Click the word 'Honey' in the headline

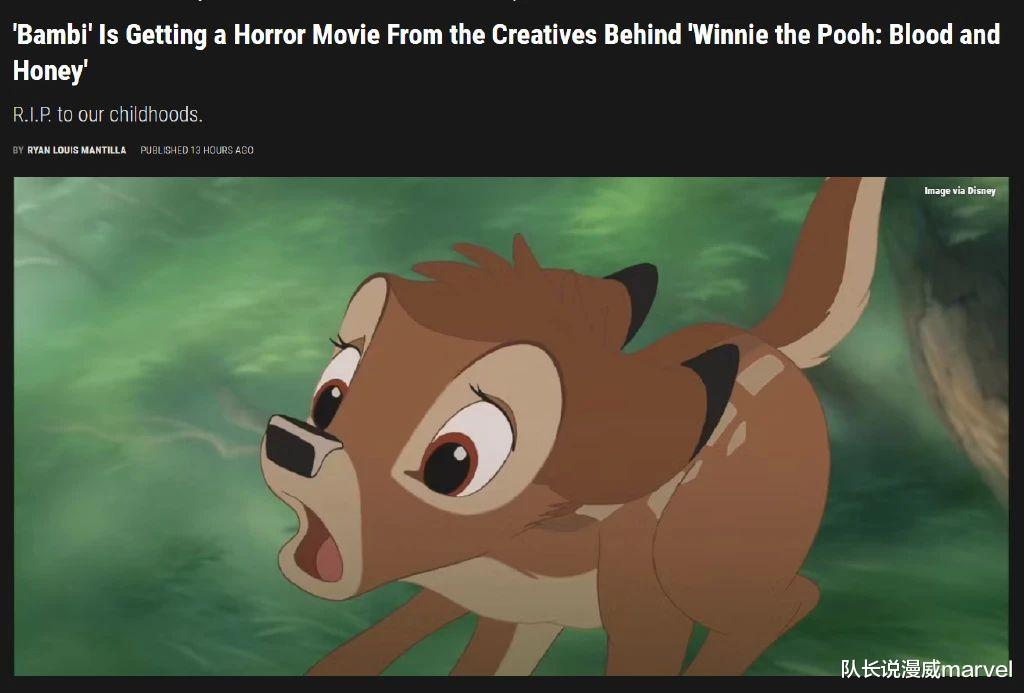point(48,71)
